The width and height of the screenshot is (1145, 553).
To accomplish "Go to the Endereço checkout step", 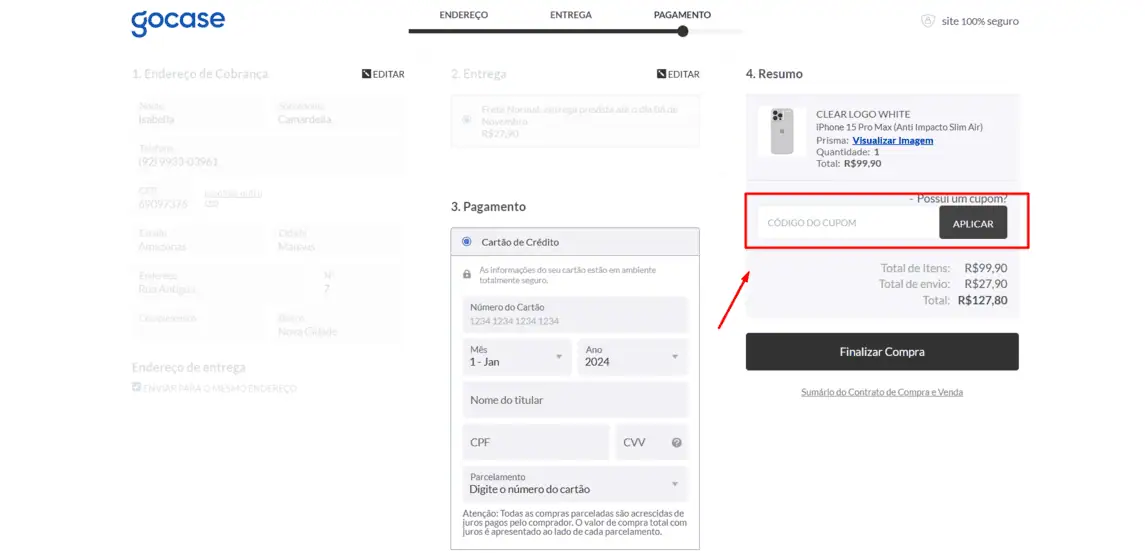I will click(463, 15).
